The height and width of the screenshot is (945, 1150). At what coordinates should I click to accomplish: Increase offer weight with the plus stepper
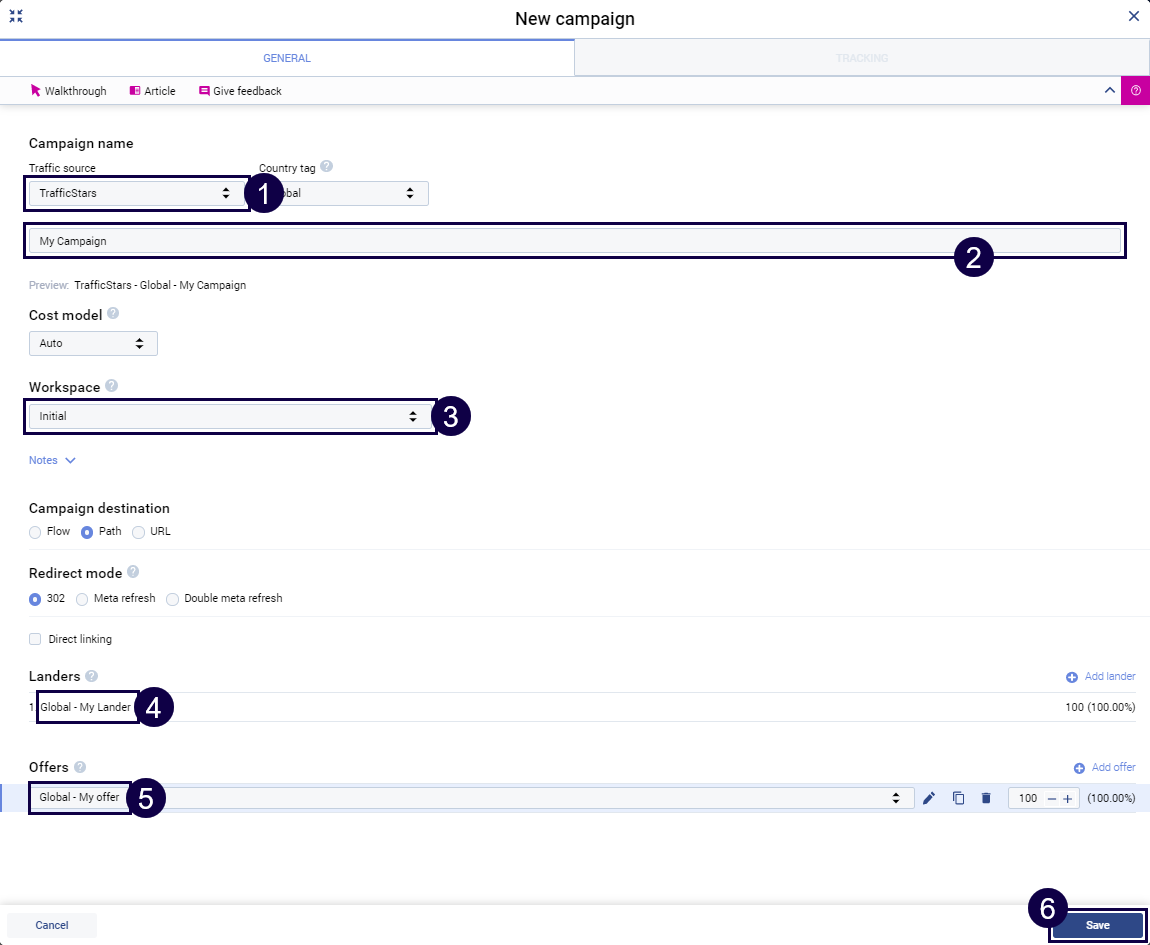[x=1067, y=798]
